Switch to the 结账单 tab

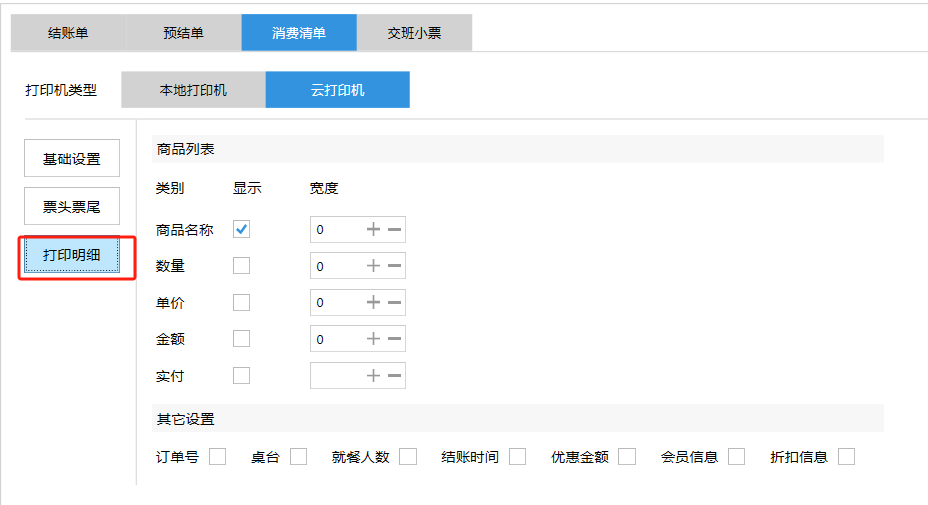coord(68,33)
